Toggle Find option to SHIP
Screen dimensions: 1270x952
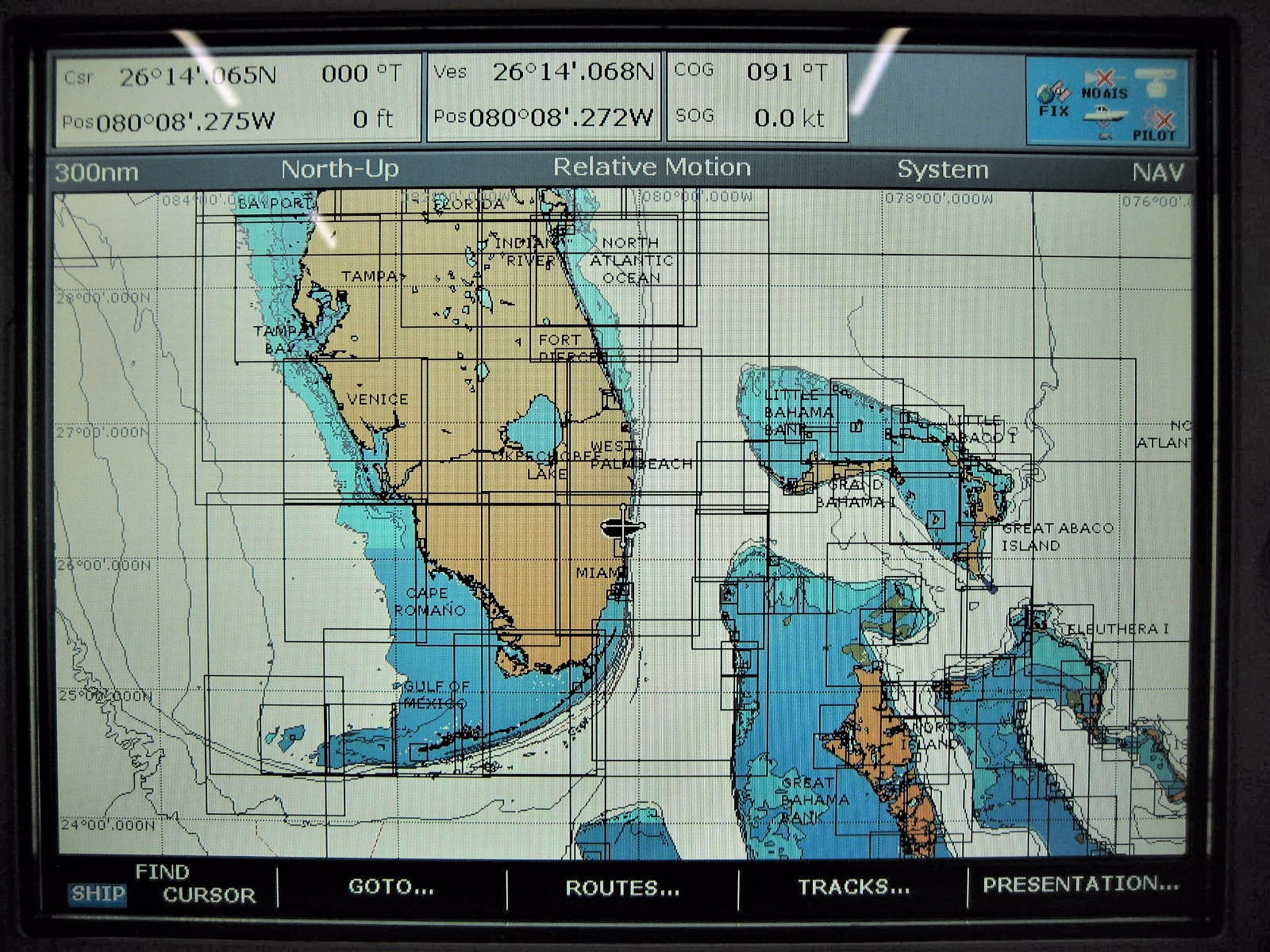pos(98,894)
